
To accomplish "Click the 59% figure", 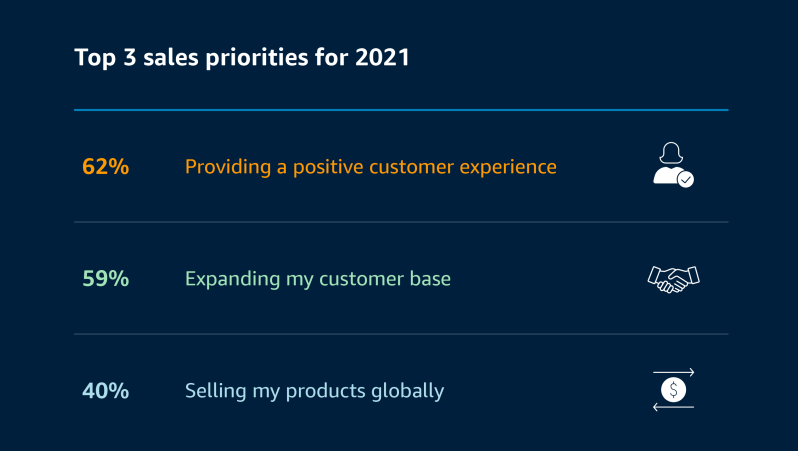I will click(x=105, y=278).
